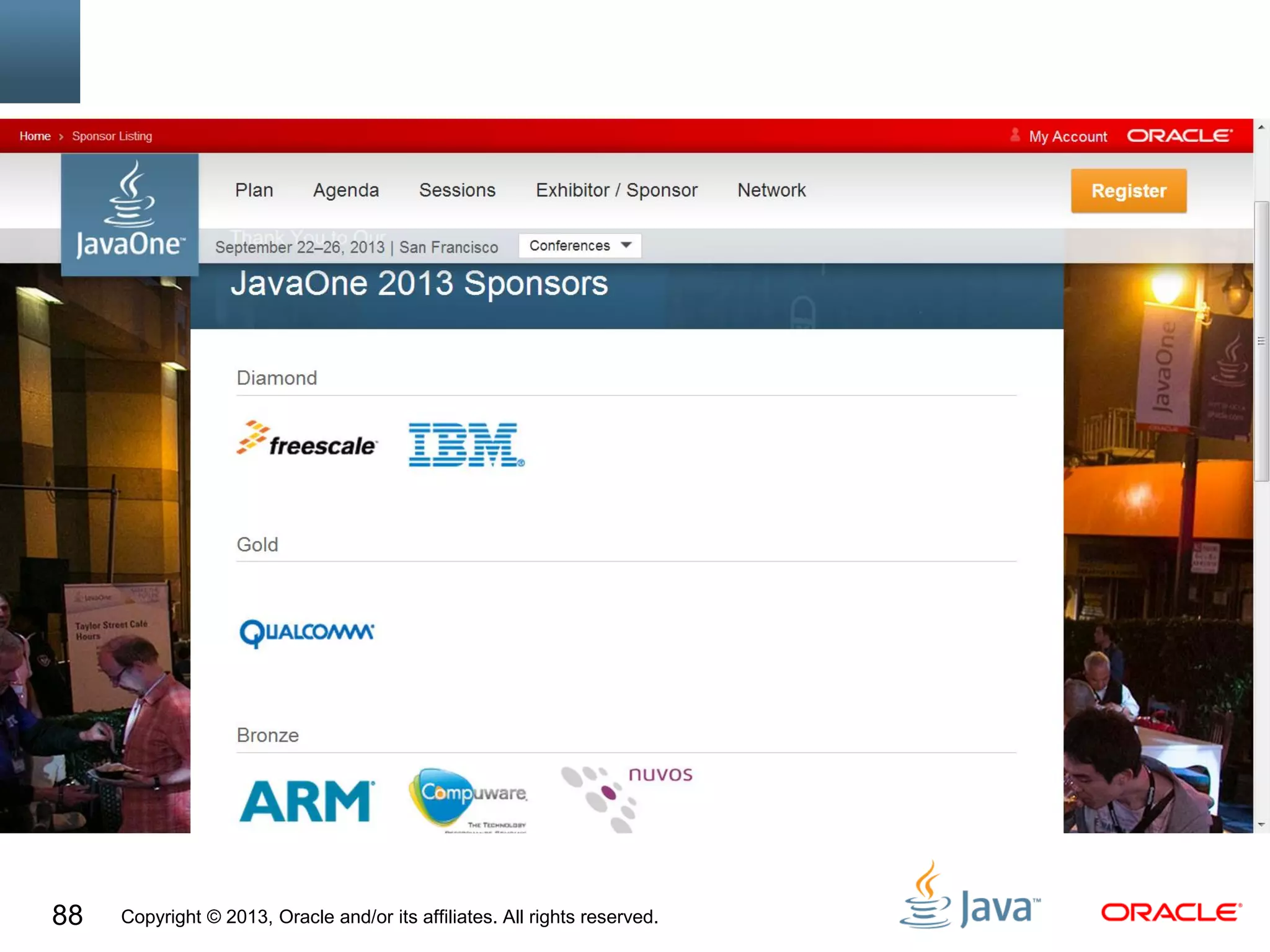Click the September 22–26, 2013 date text
1270x952 pixels.
click(300, 247)
